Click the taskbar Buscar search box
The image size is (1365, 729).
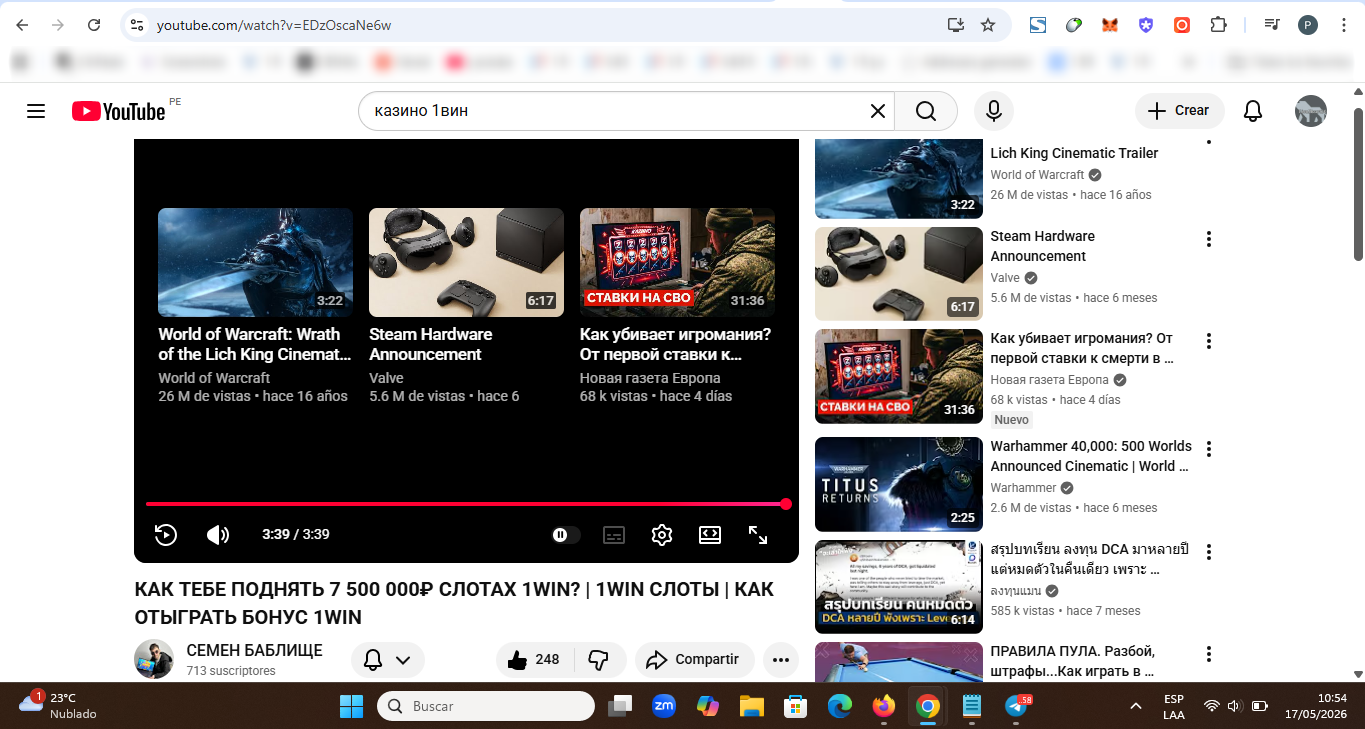pyautogui.click(x=486, y=707)
